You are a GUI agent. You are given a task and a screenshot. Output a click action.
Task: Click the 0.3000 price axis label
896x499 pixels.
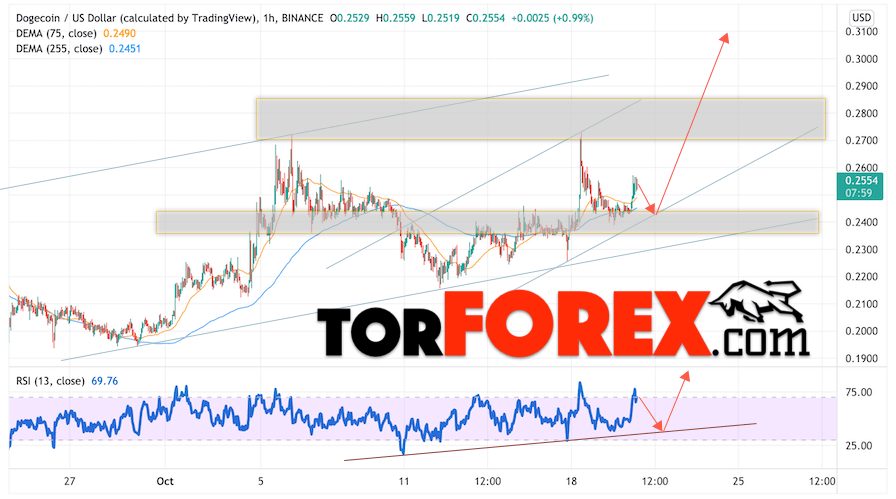pyautogui.click(x=861, y=59)
